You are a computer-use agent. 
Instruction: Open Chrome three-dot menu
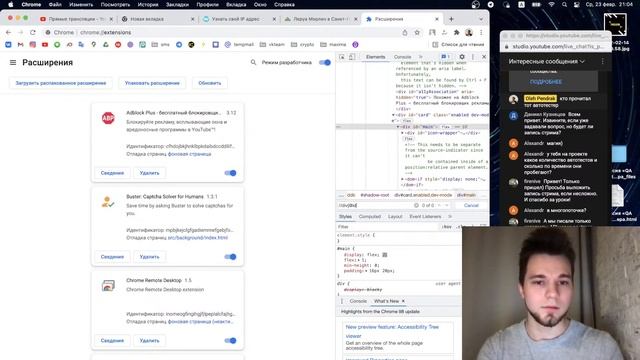tap(481, 32)
